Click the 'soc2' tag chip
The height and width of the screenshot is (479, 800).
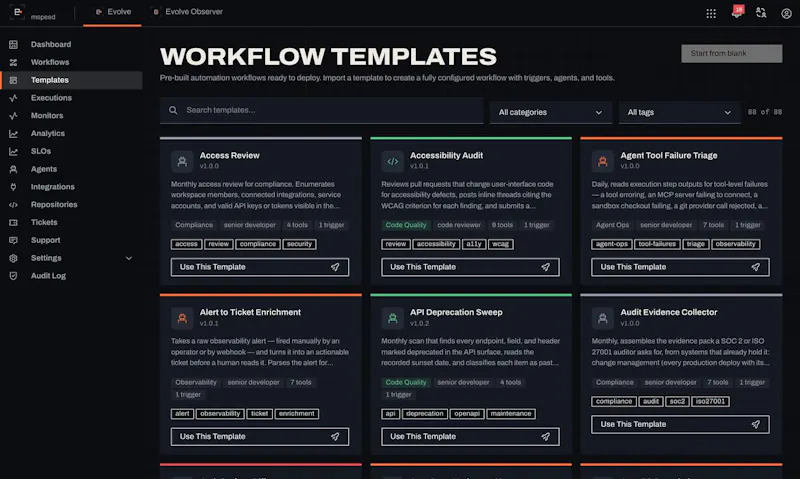(x=677, y=401)
